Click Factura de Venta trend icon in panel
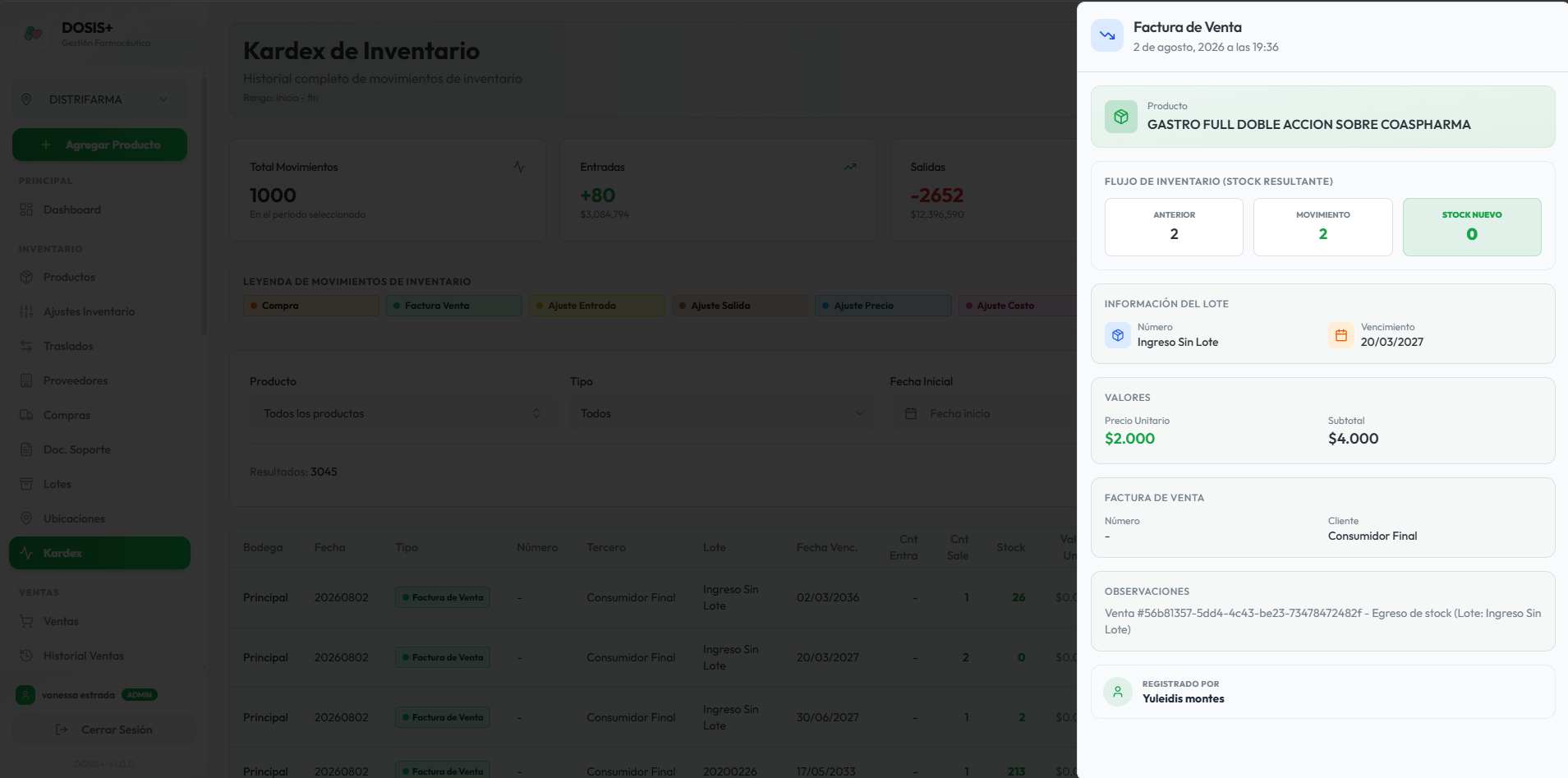This screenshot has height=778, width=1568. tap(1107, 35)
